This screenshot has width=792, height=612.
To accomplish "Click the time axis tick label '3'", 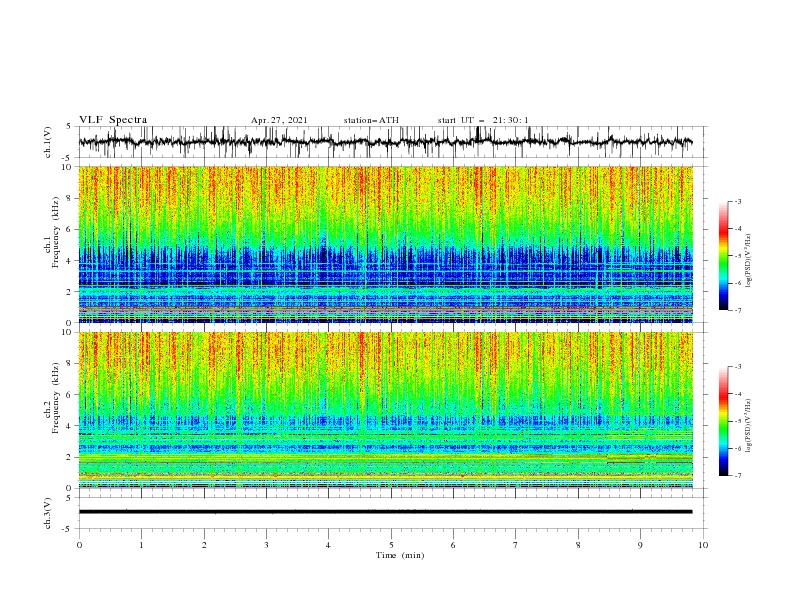I will (x=266, y=545).
